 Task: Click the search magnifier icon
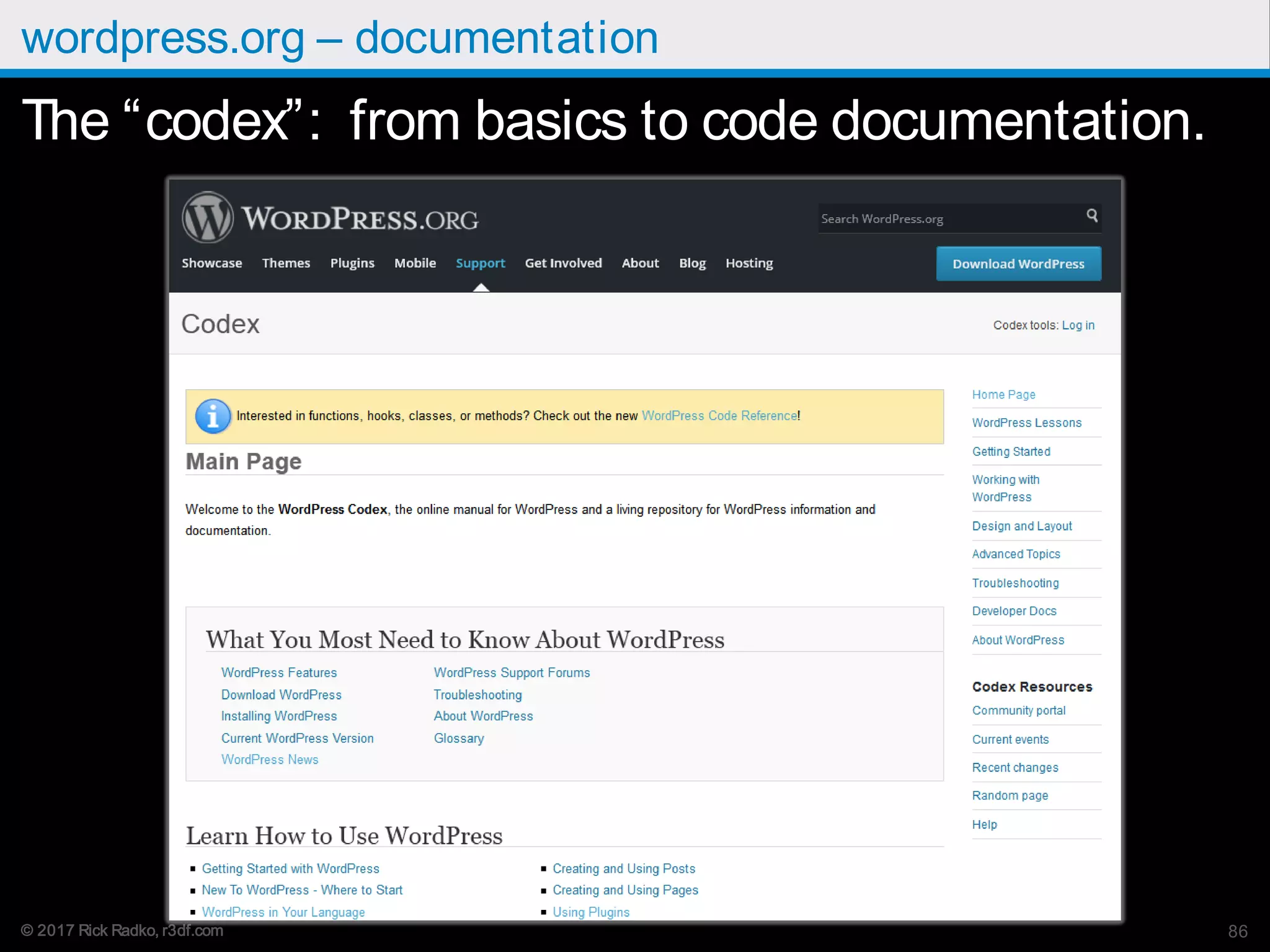pos(1092,216)
